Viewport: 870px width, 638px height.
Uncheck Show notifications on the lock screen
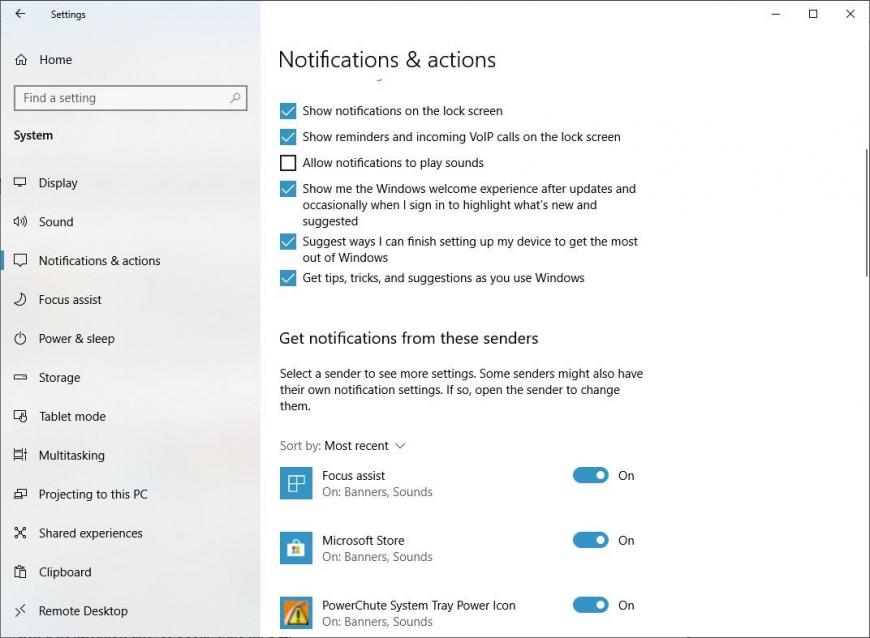pos(288,111)
